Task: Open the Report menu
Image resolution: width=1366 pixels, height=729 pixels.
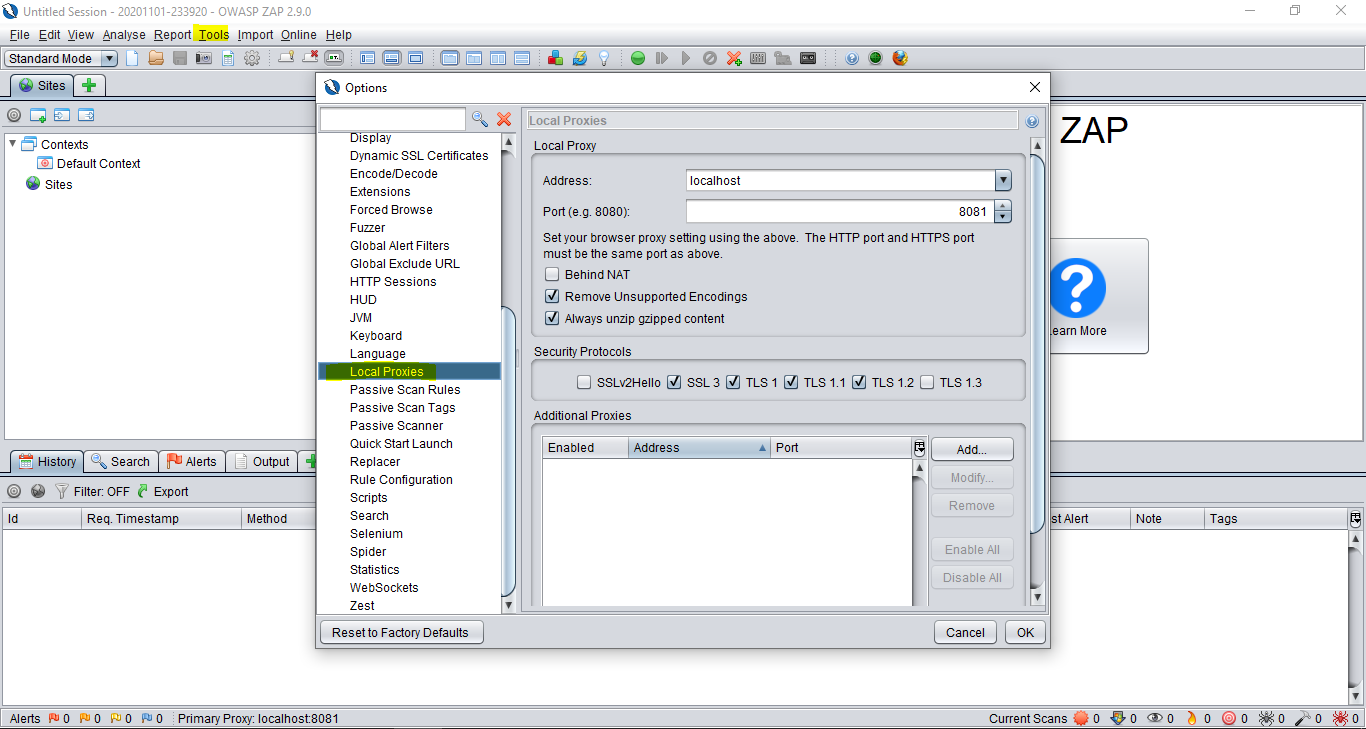Action: (x=172, y=34)
